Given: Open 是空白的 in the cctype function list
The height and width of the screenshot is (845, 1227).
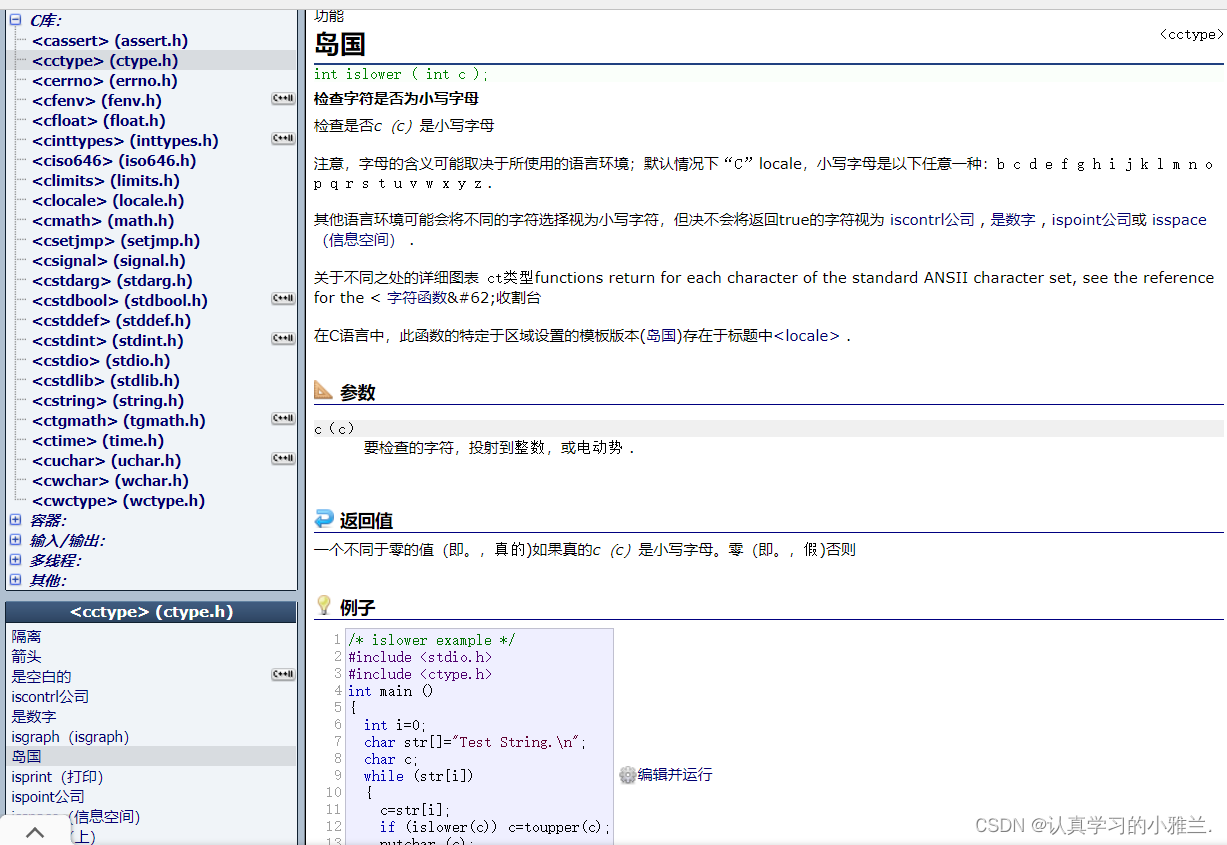Looking at the screenshot, I should coord(41,677).
